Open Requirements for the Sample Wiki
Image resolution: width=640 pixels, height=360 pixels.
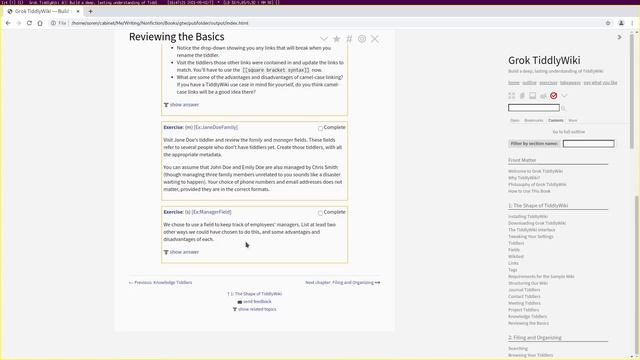(x=541, y=276)
